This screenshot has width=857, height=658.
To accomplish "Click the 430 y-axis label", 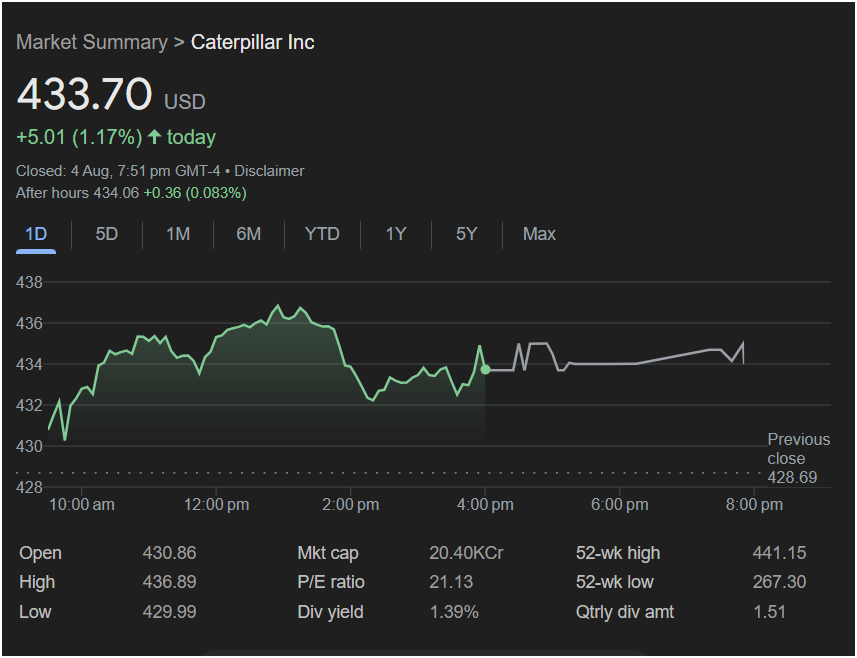I will point(30,446).
